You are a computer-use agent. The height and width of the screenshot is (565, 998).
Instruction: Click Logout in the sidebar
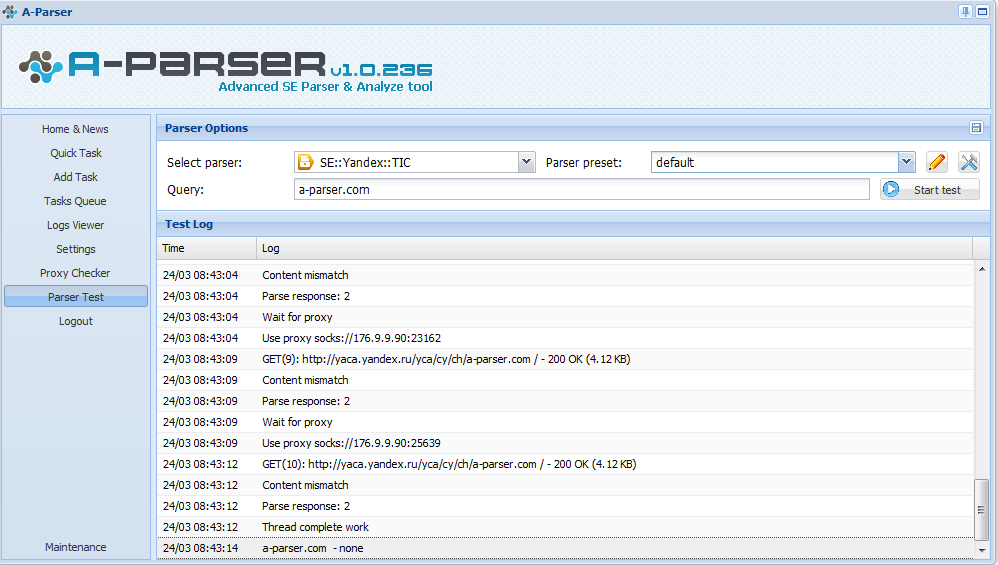pyautogui.click(x=75, y=321)
